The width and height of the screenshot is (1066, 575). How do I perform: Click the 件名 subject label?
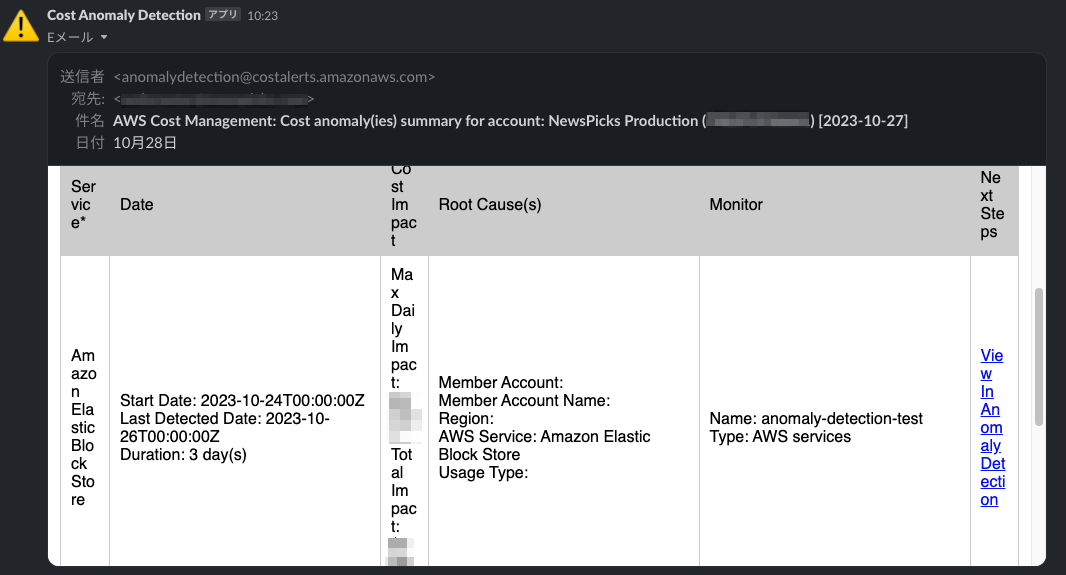(90, 121)
